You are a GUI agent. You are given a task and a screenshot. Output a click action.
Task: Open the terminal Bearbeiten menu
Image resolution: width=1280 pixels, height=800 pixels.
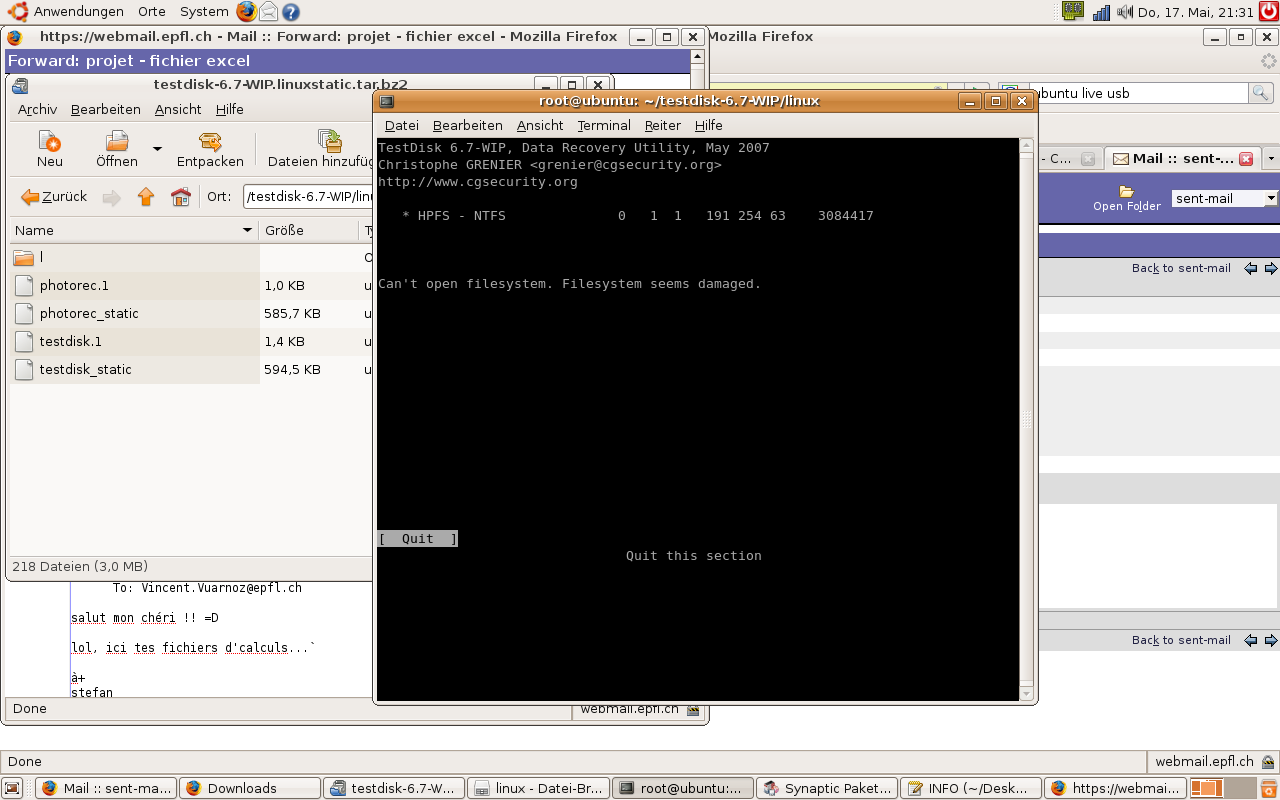point(467,126)
